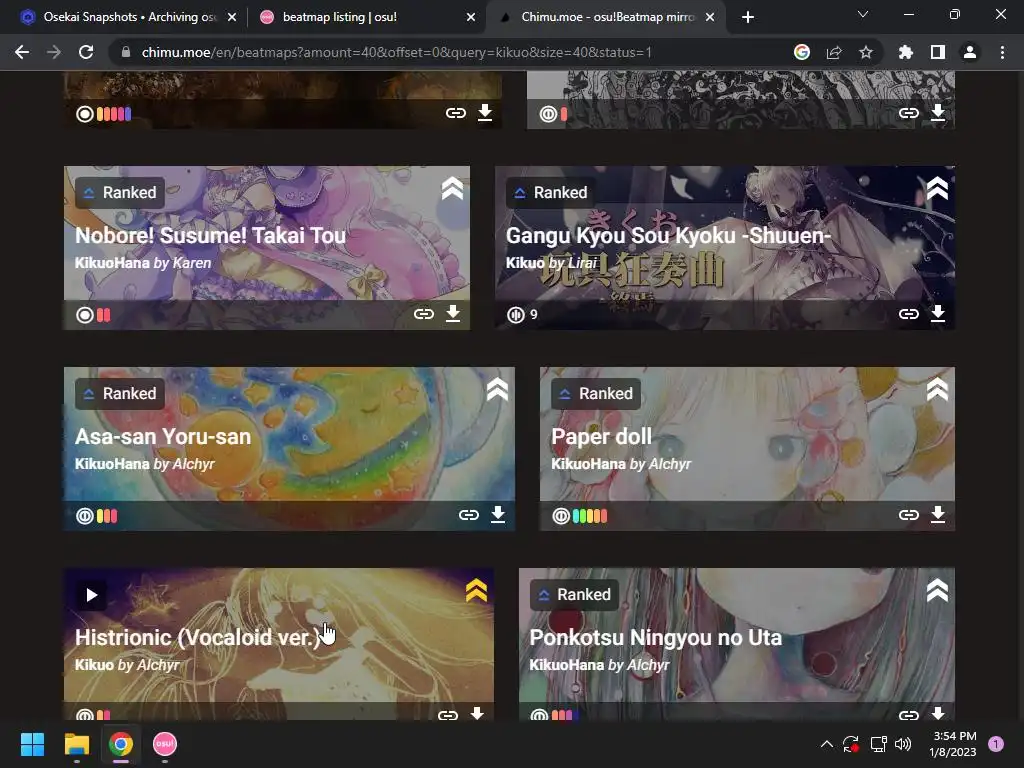Reload the chimu.moe page
This screenshot has height=768, width=1024.
86,52
